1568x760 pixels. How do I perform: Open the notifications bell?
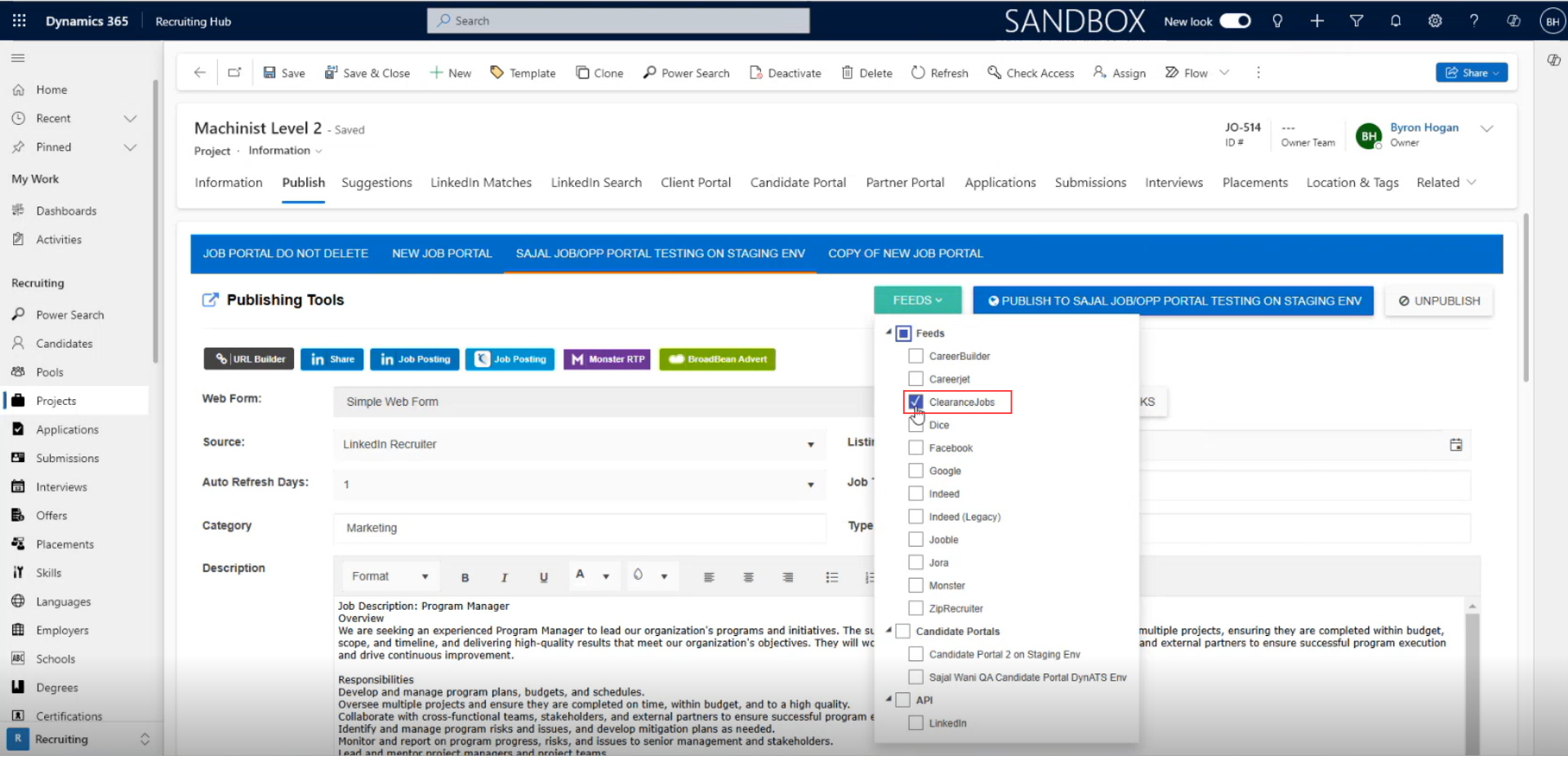click(1396, 21)
